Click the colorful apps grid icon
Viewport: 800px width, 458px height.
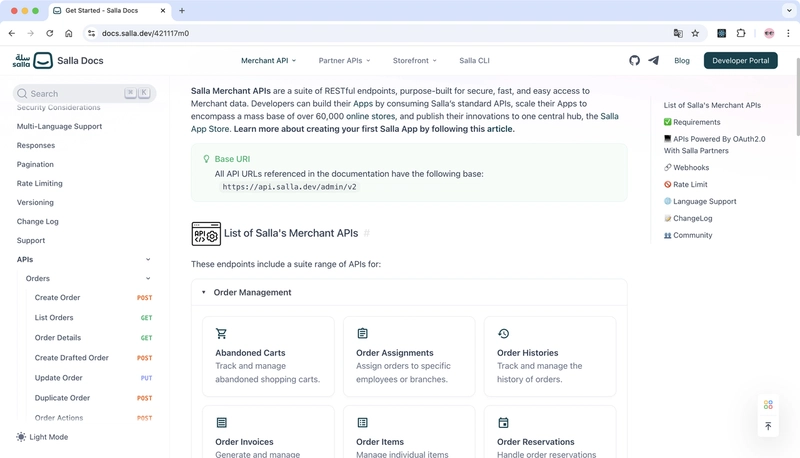tap(768, 405)
